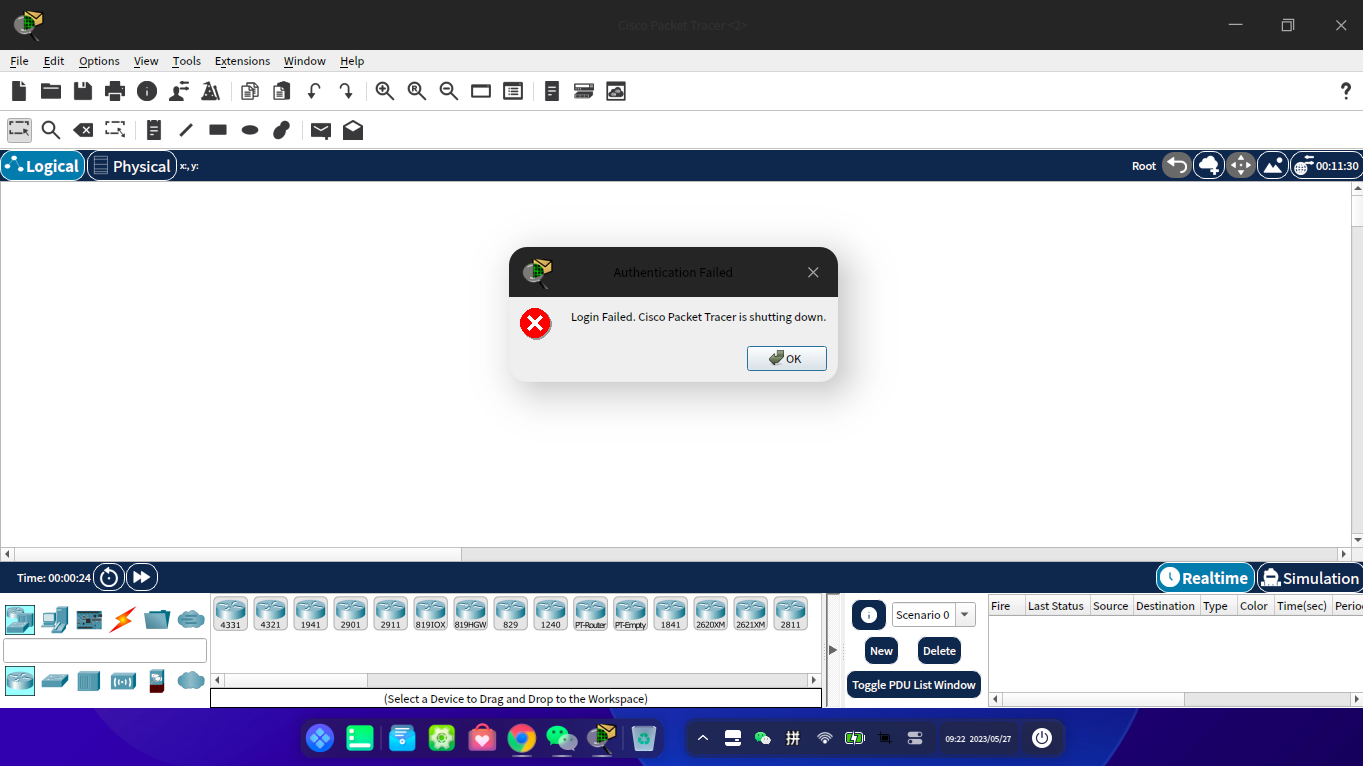
Task: Print using the printer toolbar icon
Action: click(115, 91)
